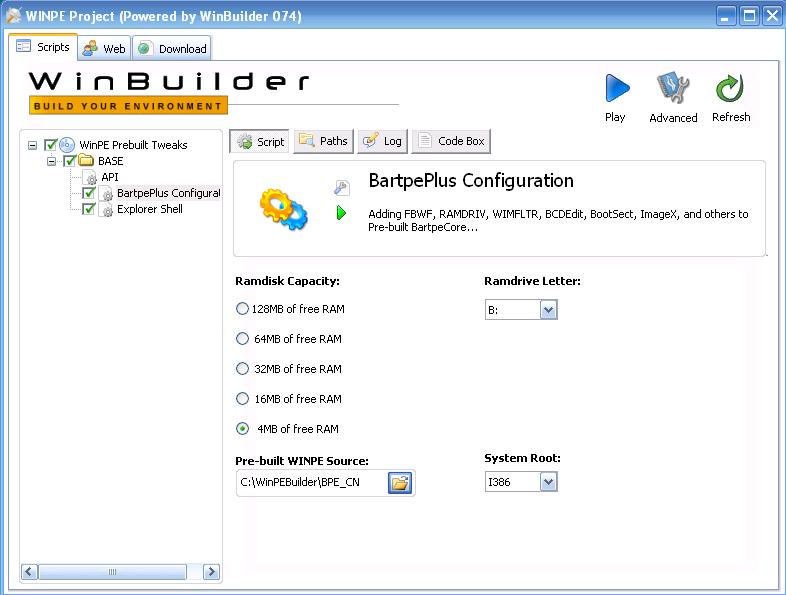Viewport: 786px width, 595px height.
Task: Click the script description starting 'Adding FBWF'
Action: (558, 220)
